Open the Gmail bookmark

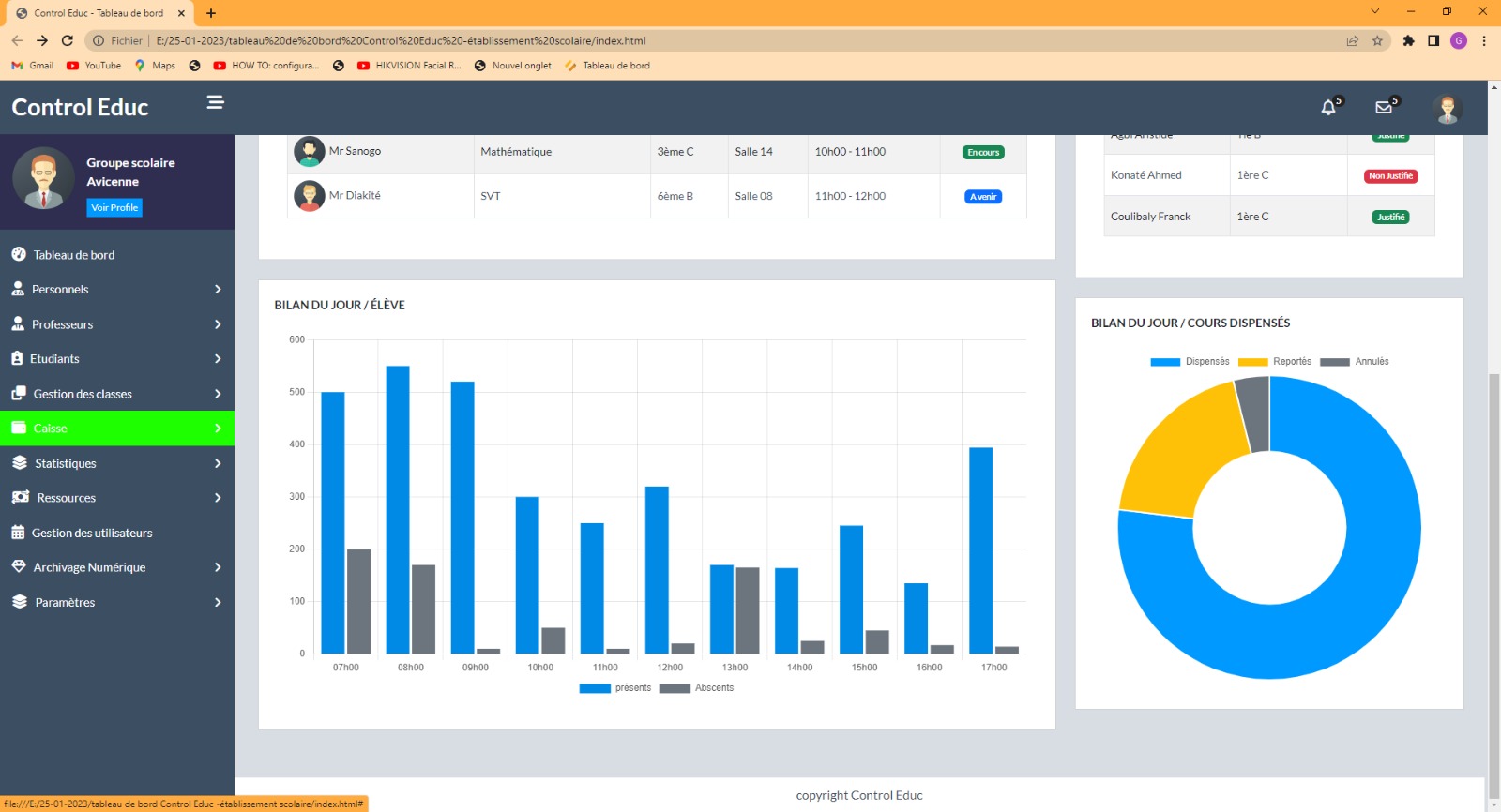[x=32, y=66]
